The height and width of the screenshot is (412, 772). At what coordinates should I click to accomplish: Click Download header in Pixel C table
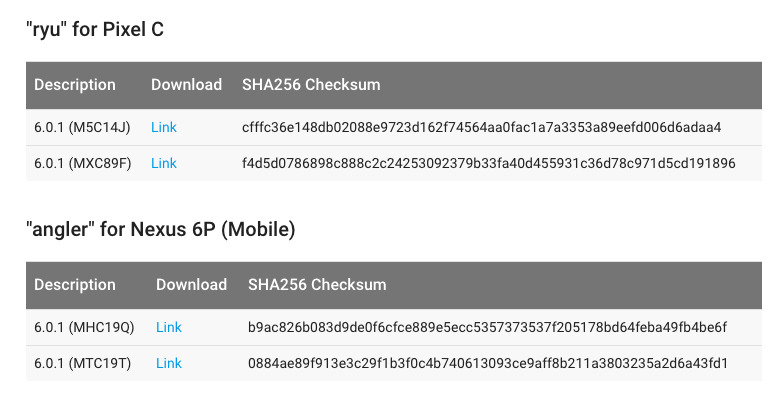point(186,85)
